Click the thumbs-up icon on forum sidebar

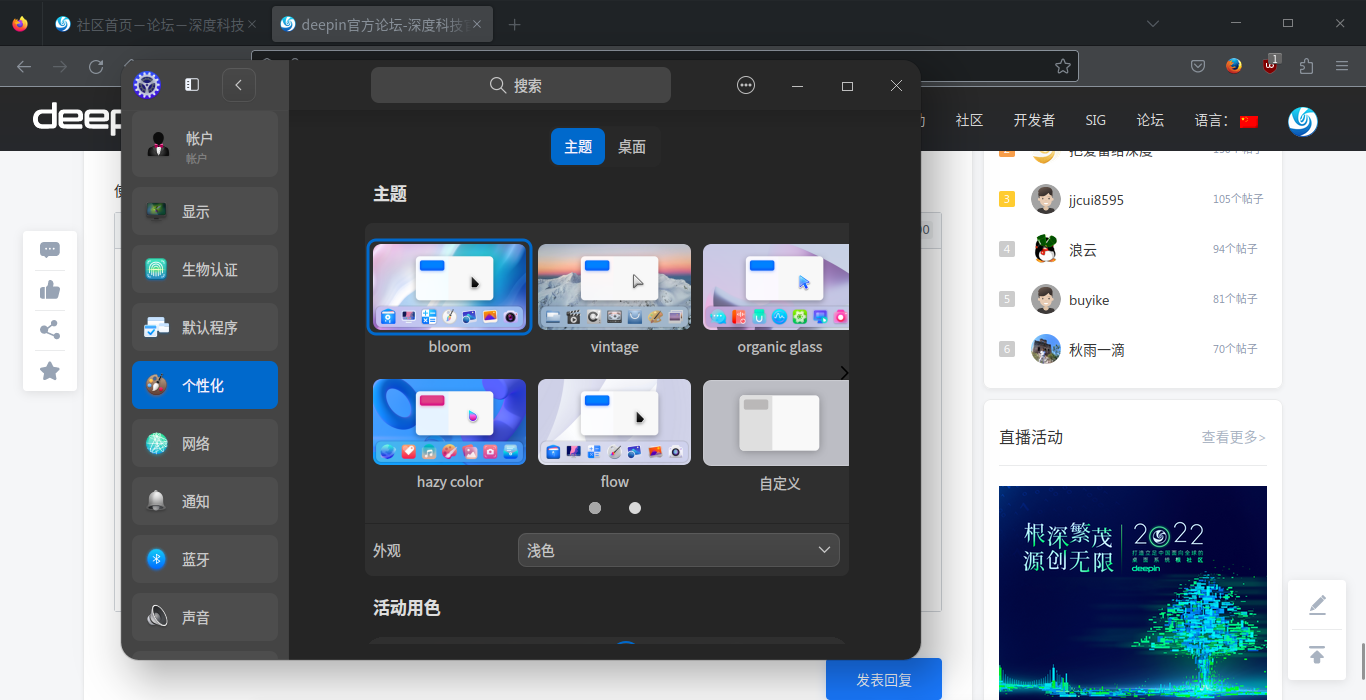(49, 290)
